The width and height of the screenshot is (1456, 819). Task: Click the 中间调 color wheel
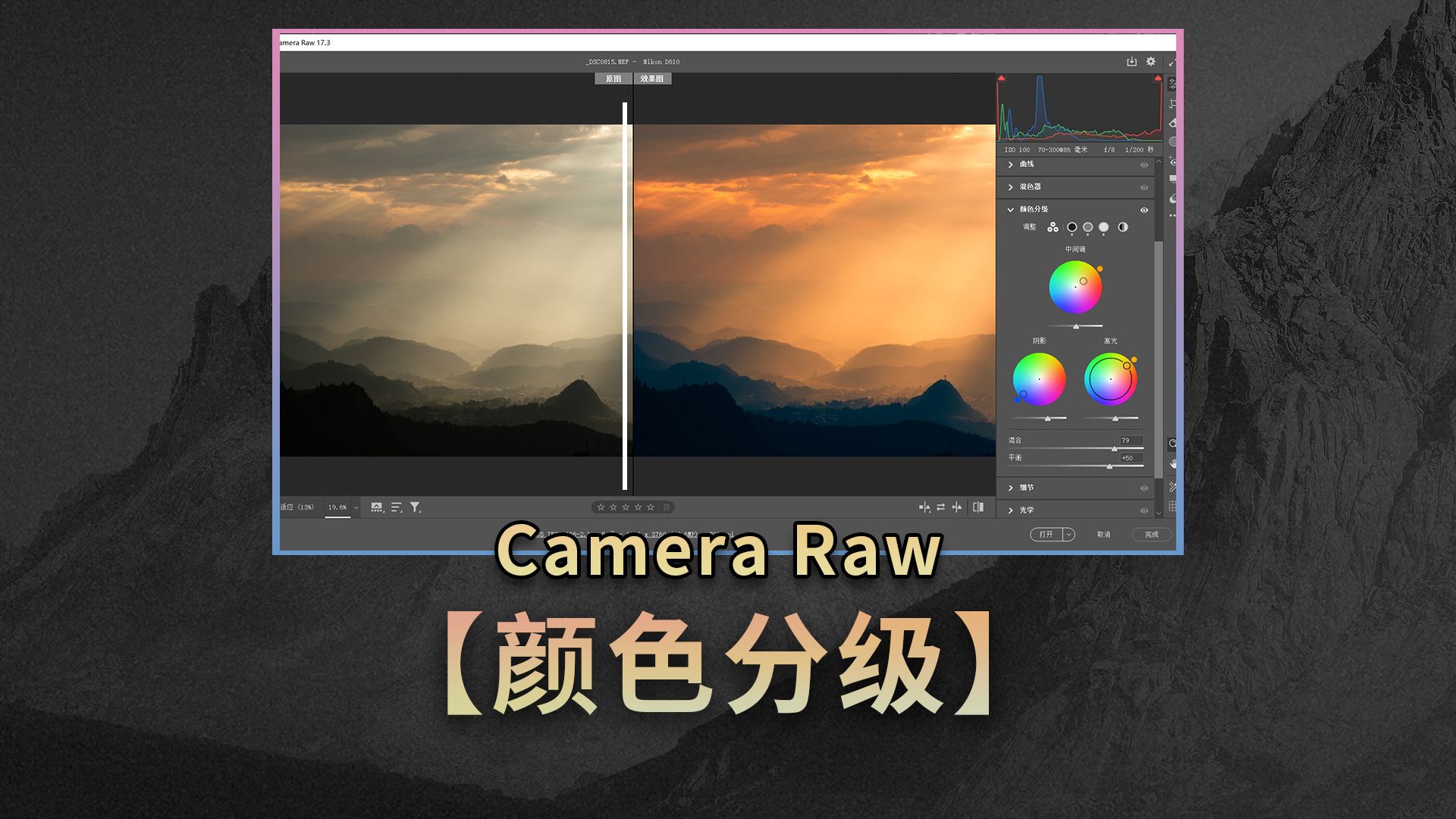[1075, 287]
